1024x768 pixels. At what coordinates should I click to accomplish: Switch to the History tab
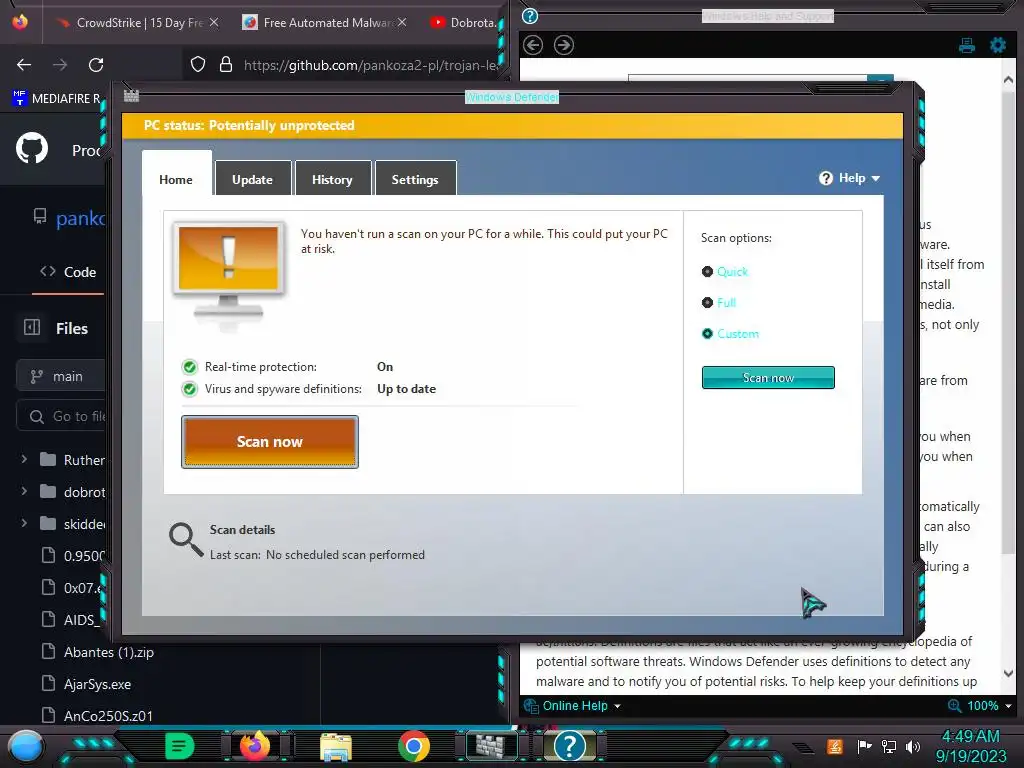pyautogui.click(x=332, y=179)
